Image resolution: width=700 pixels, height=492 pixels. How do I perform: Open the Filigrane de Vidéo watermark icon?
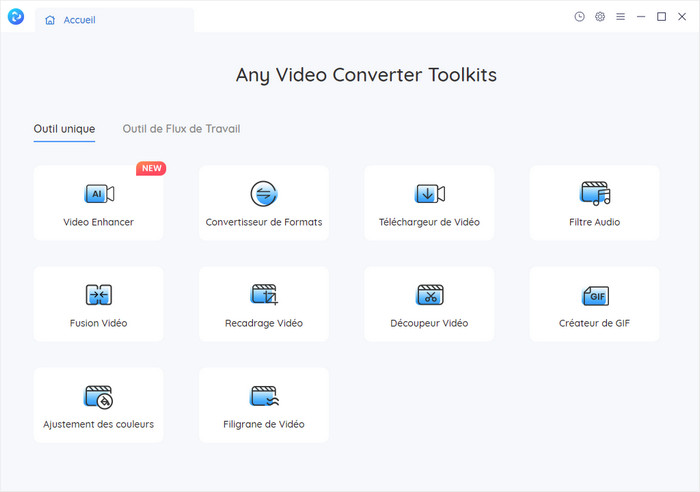point(264,396)
